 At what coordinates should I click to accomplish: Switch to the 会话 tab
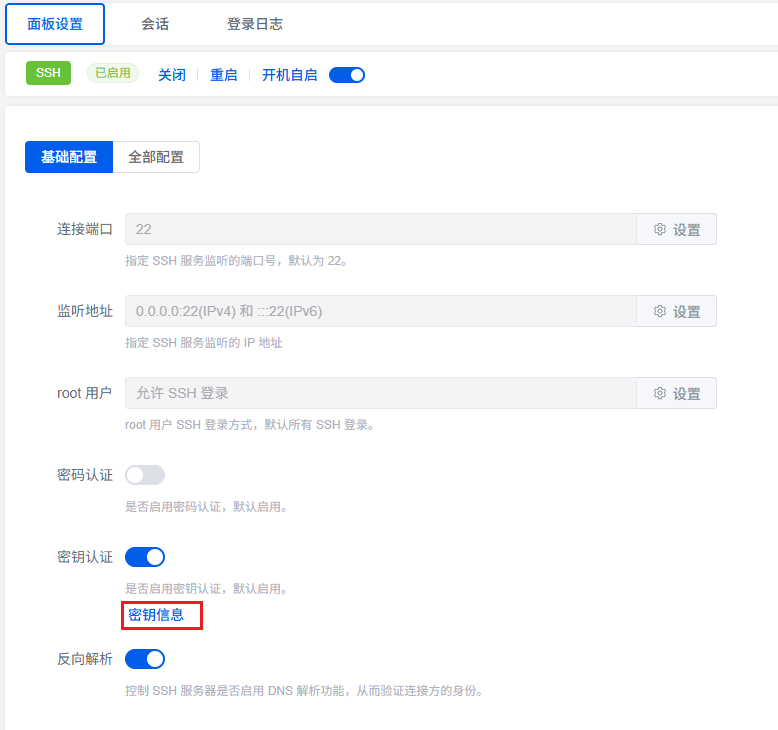pos(155,24)
